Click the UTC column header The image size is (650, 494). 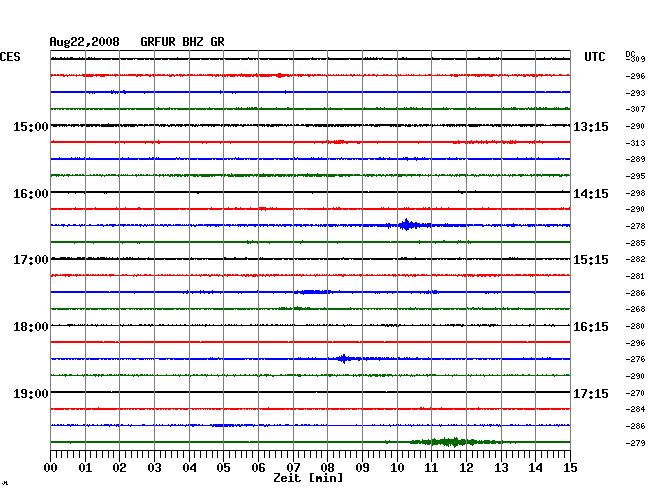point(595,57)
